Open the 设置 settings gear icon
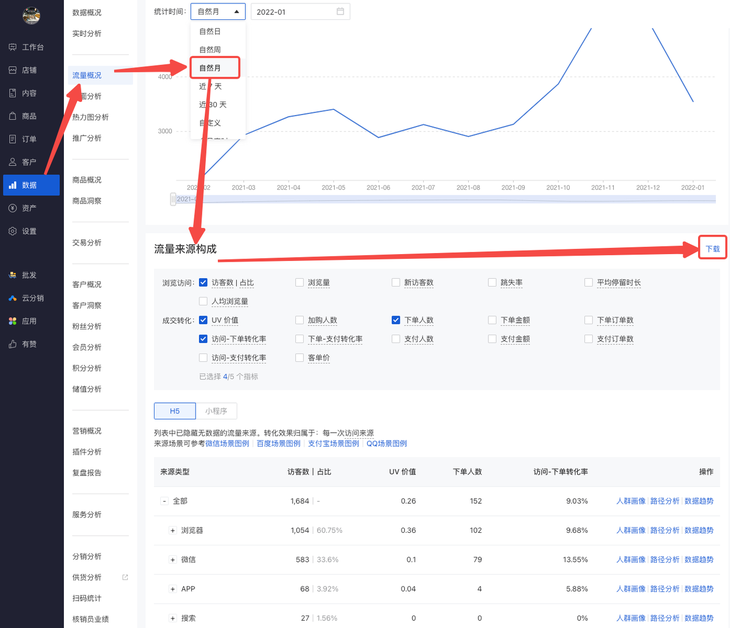The image size is (730, 628). (13, 231)
